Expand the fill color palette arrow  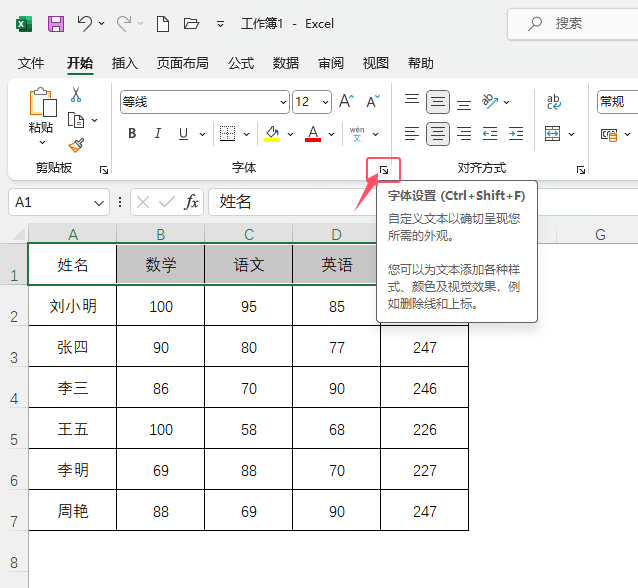291,134
